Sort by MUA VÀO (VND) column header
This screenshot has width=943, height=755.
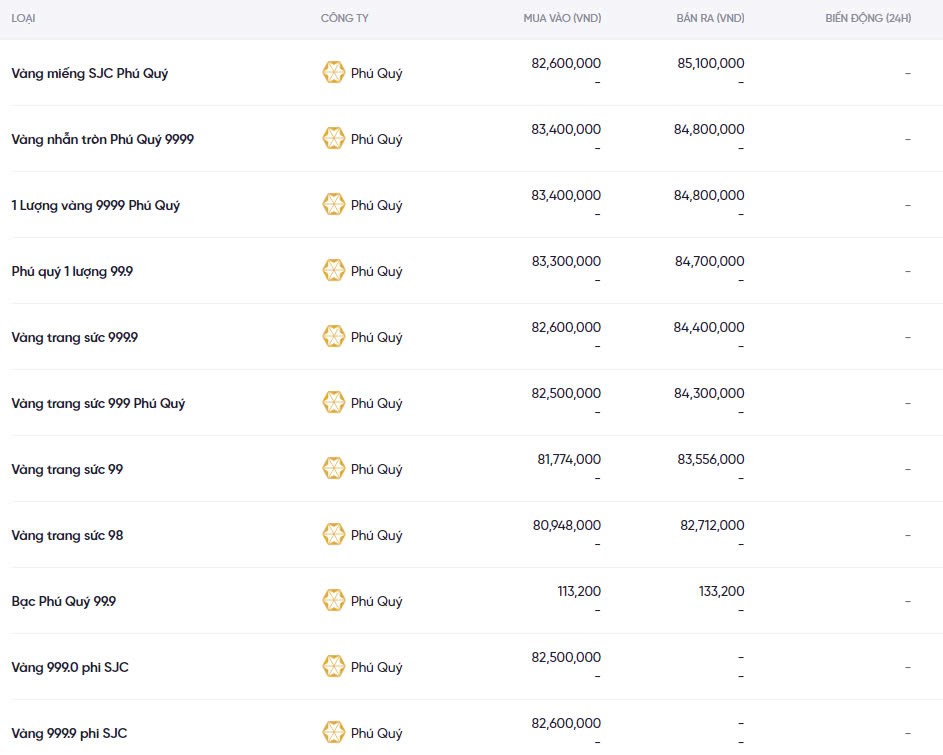[562, 19]
